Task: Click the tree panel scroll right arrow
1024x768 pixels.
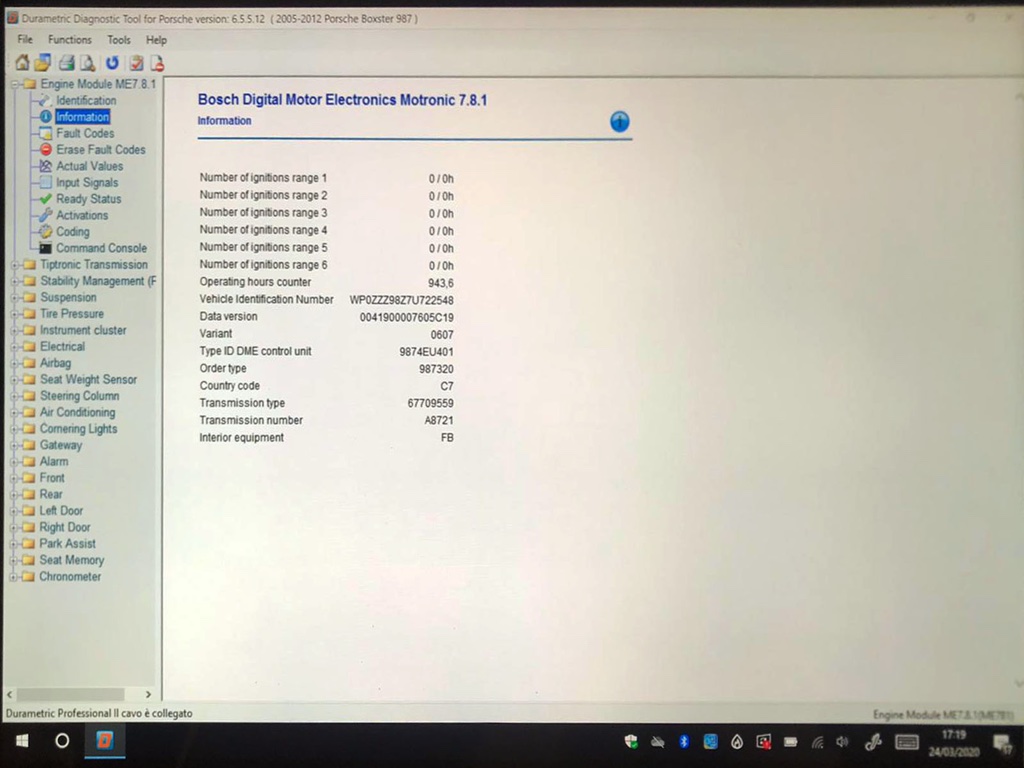Action: [148, 694]
